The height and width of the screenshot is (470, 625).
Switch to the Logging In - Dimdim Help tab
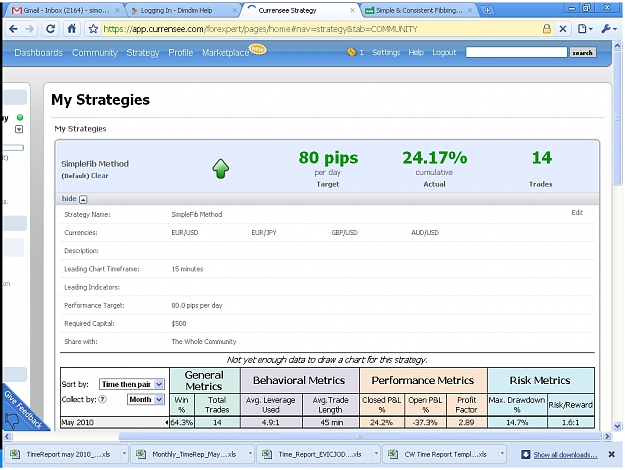(x=183, y=10)
